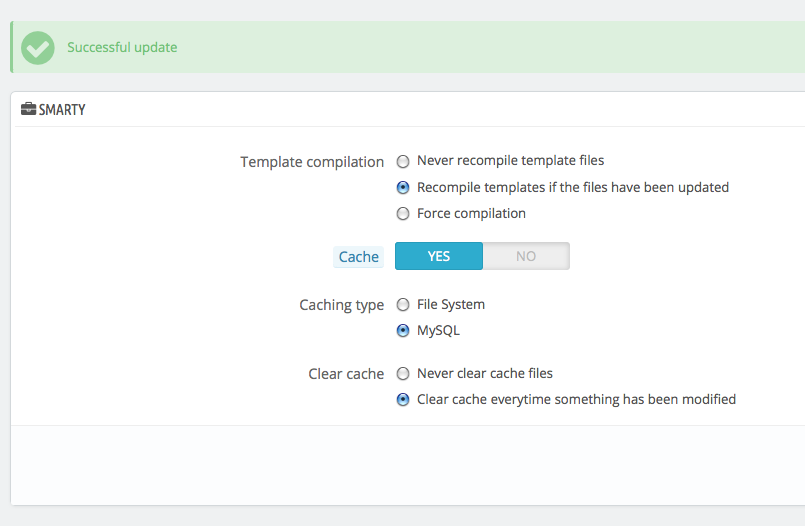Click the Force compilation label text
Viewport: 805px width, 526px height.
pyautogui.click(x=471, y=213)
